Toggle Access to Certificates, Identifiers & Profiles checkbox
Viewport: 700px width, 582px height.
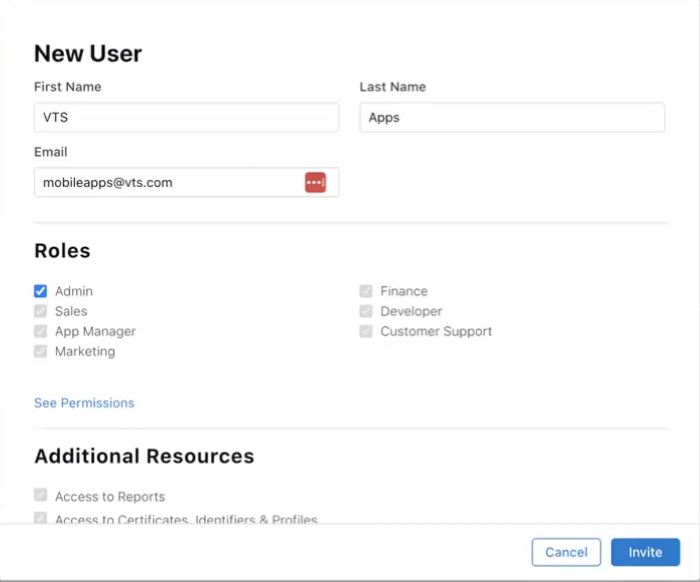click(40, 518)
